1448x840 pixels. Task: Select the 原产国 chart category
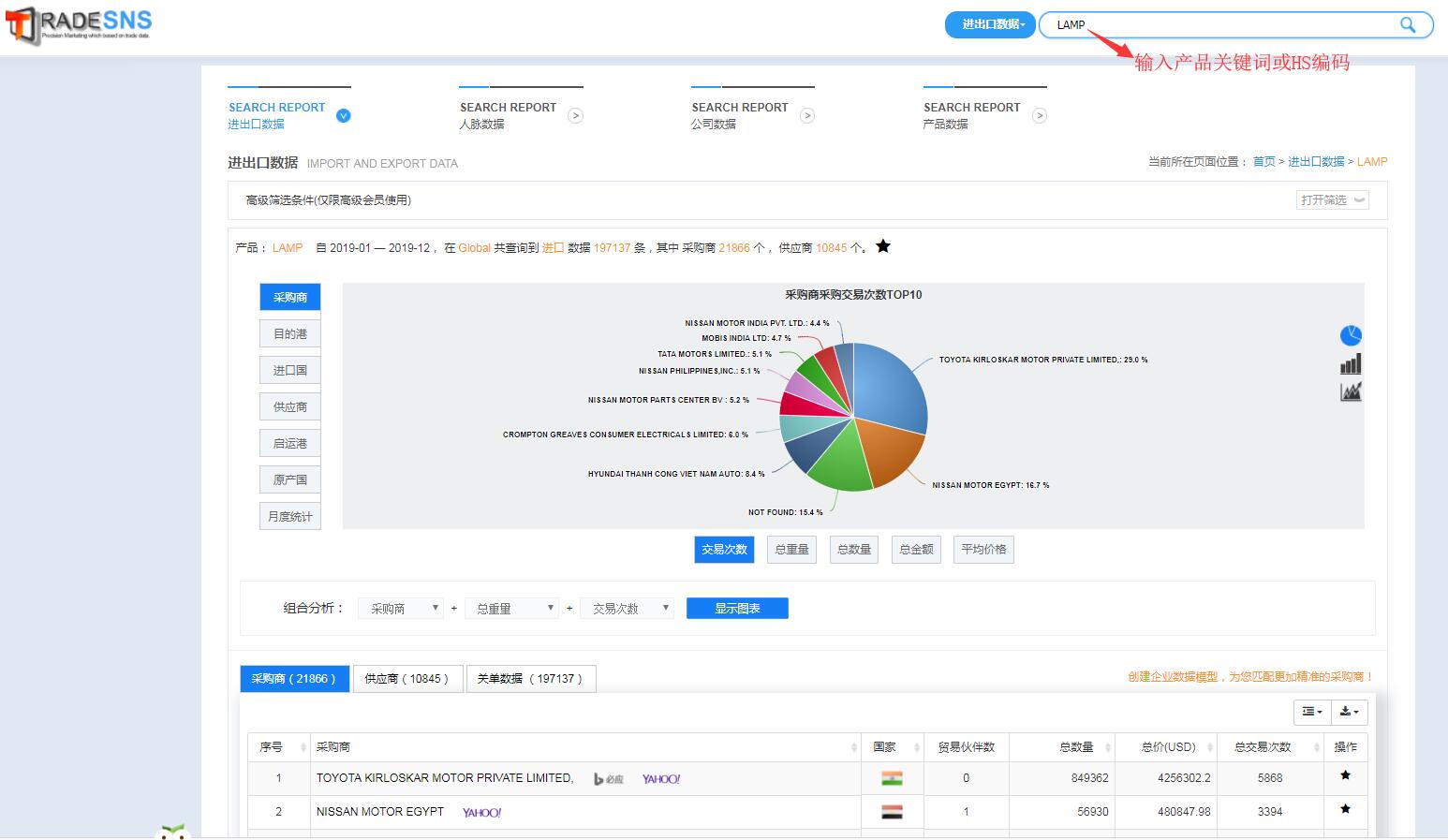click(x=290, y=479)
